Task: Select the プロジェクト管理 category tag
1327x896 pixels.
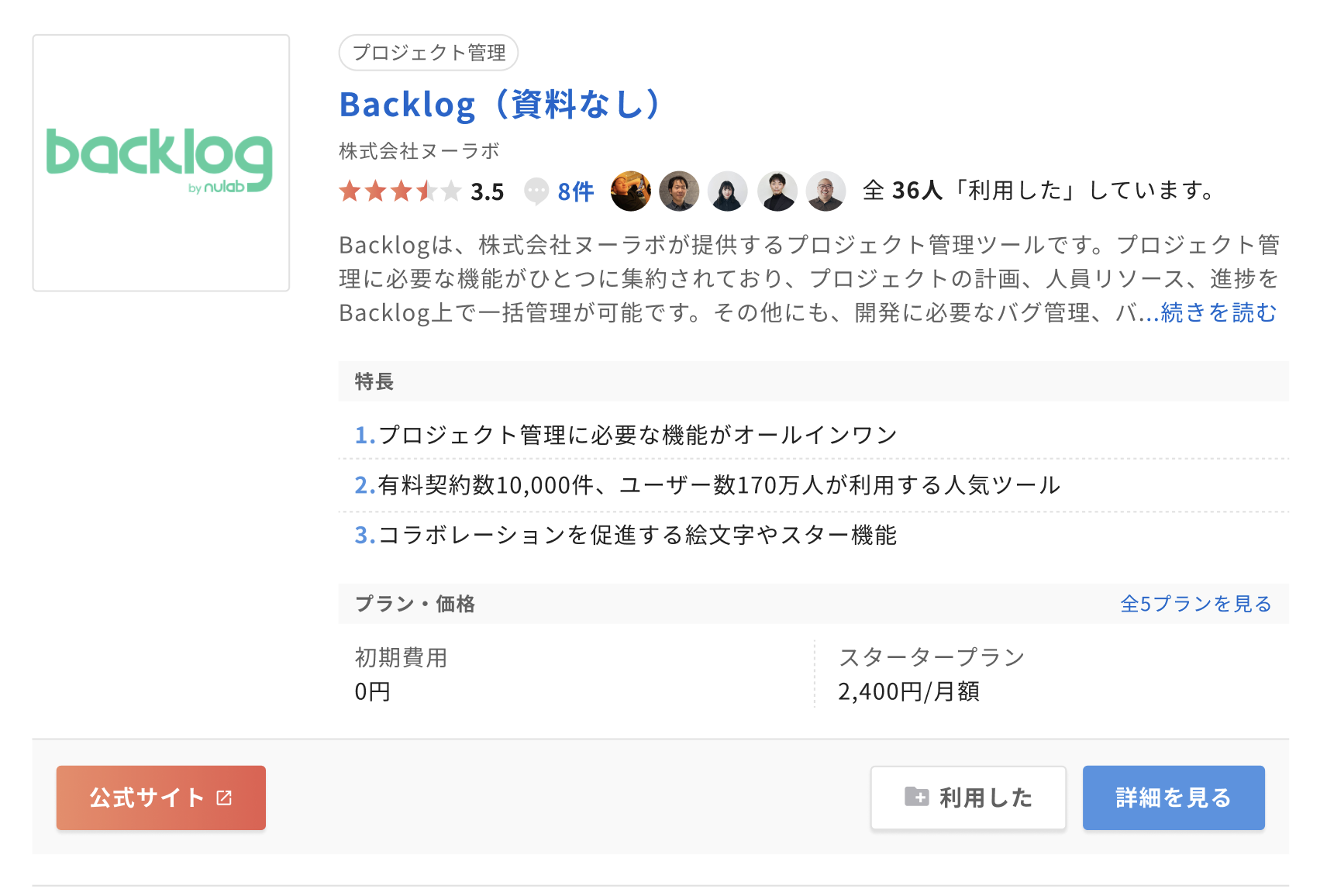Action: [x=428, y=53]
